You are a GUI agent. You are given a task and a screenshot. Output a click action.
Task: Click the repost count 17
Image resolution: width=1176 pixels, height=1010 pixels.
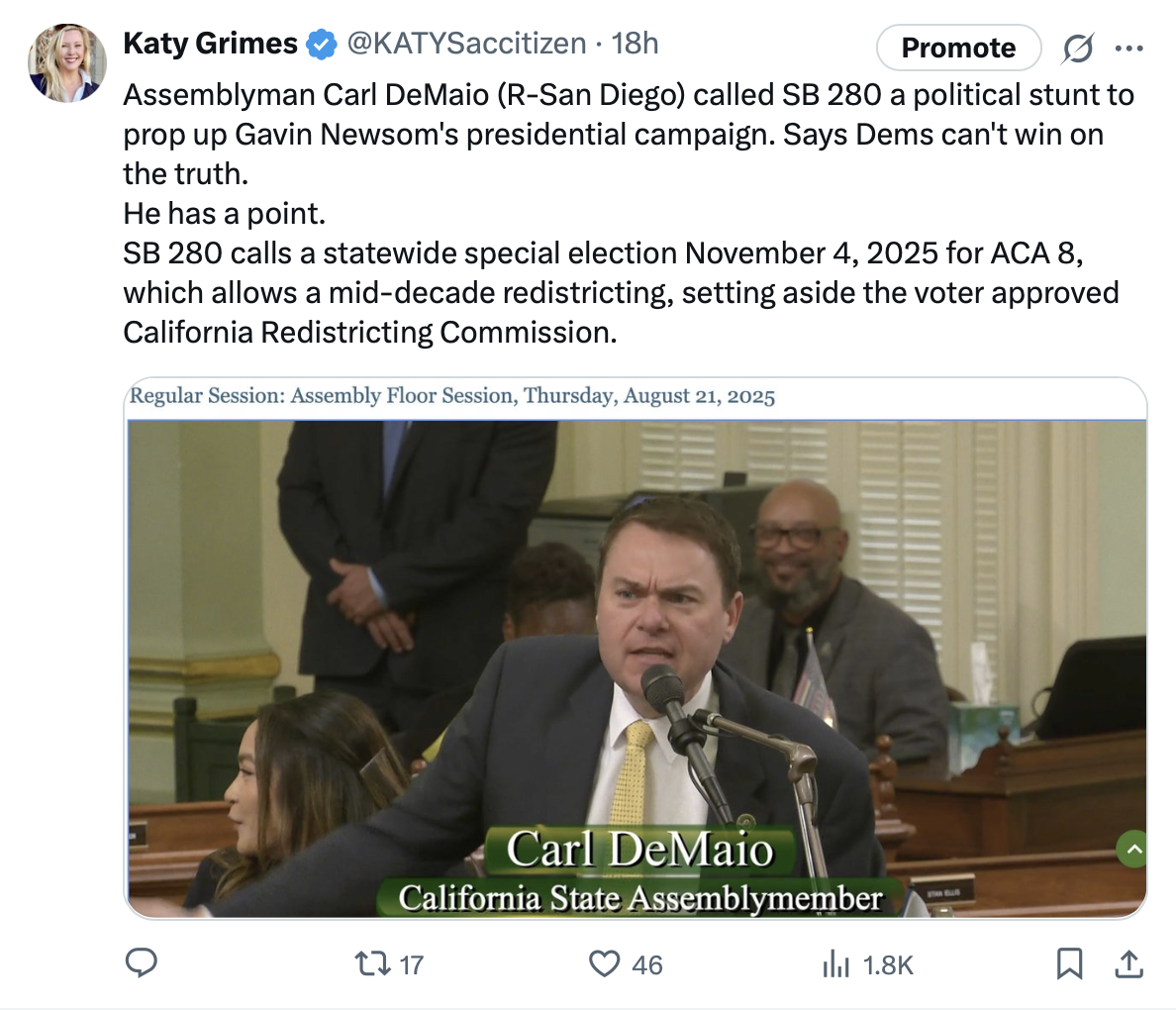[412, 965]
